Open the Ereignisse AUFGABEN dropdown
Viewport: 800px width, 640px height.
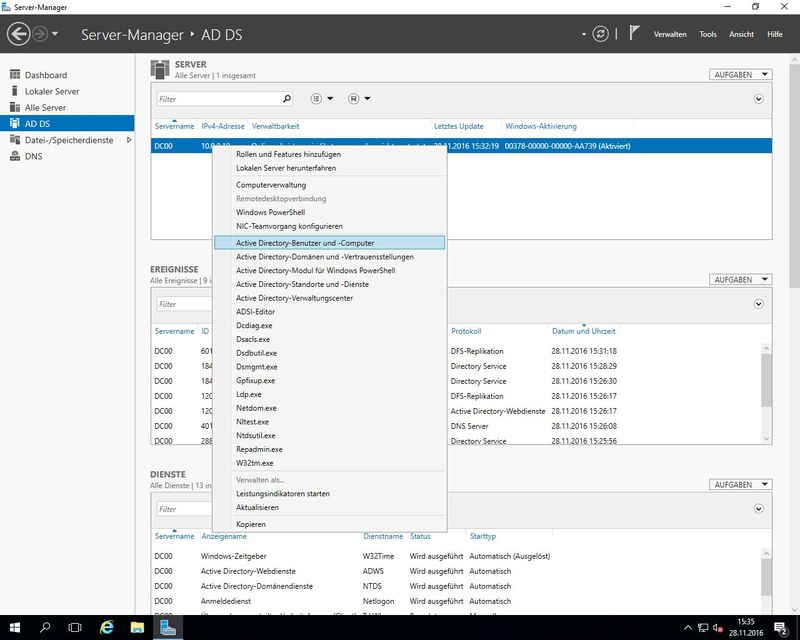tap(740, 280)
